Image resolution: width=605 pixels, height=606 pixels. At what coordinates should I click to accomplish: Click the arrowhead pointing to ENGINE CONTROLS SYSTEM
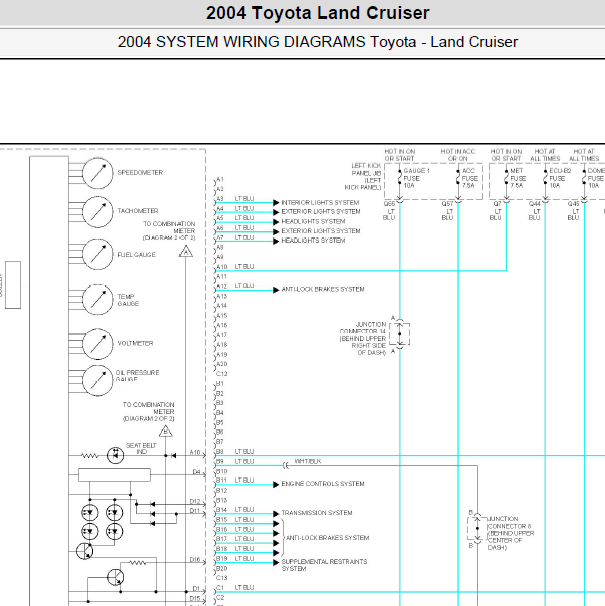276,485
